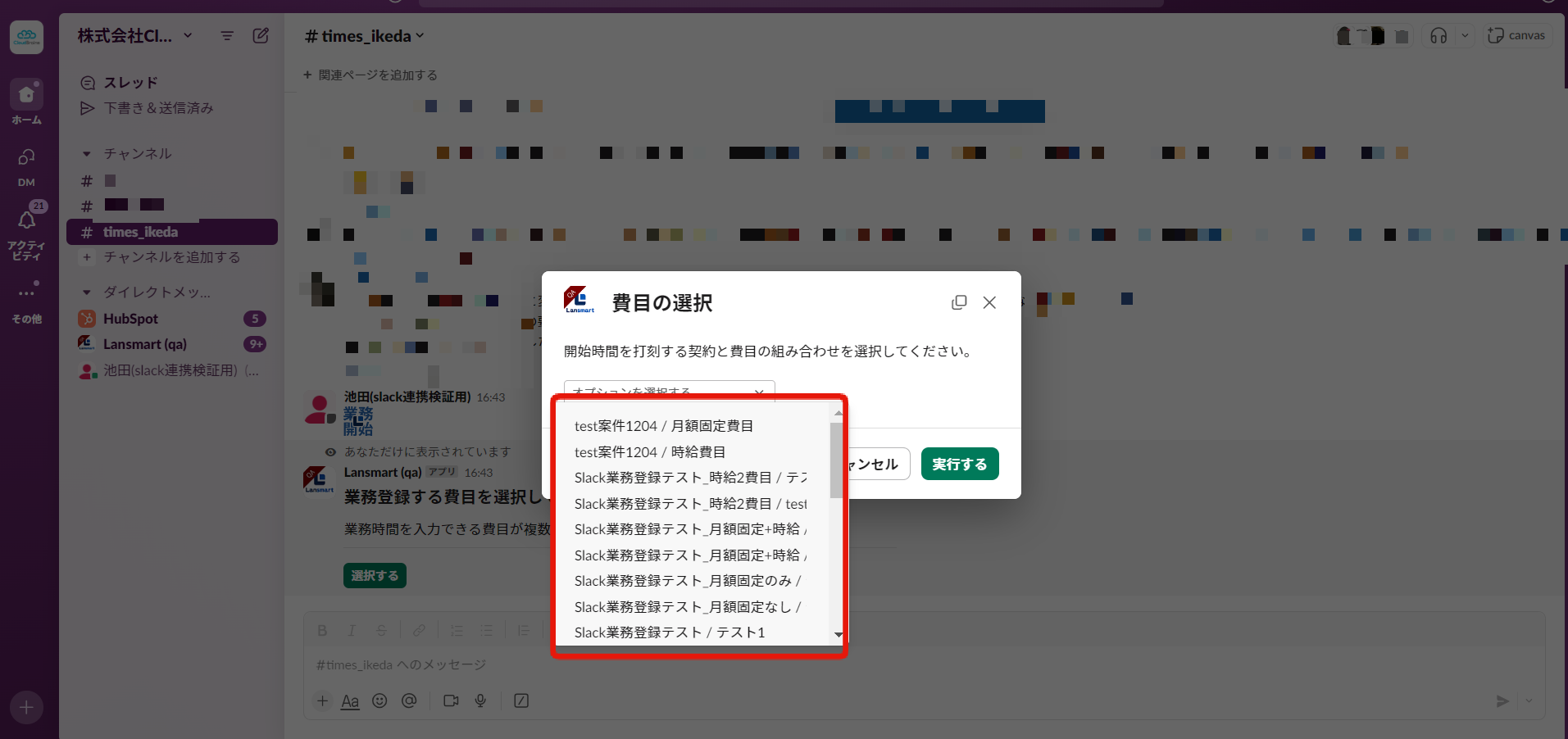Insert bulleted list in composer
1568x739 pixels.
(486, 630)
